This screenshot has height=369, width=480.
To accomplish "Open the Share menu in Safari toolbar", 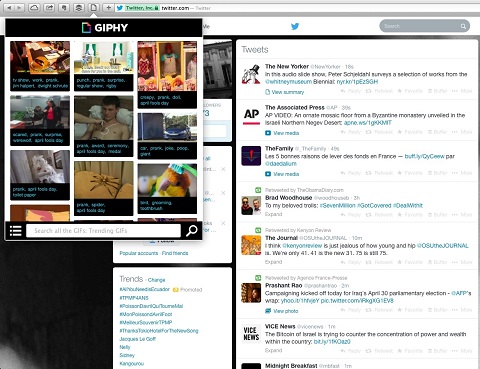I will click(49, 8).
